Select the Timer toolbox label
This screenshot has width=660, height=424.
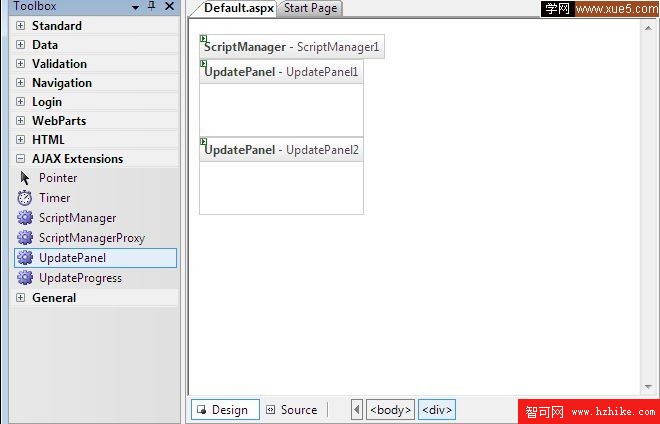[x=55, y=198]
